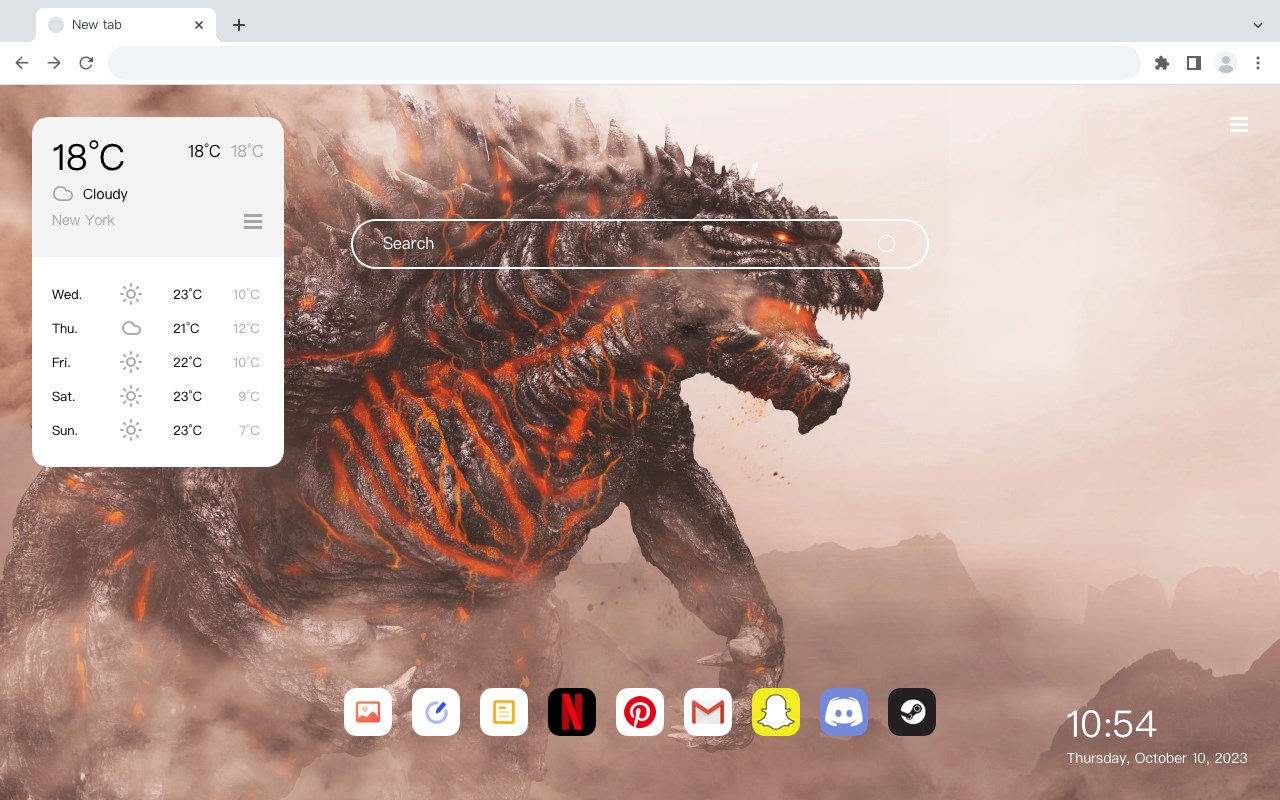Expand the tab search chevron

1258,25
